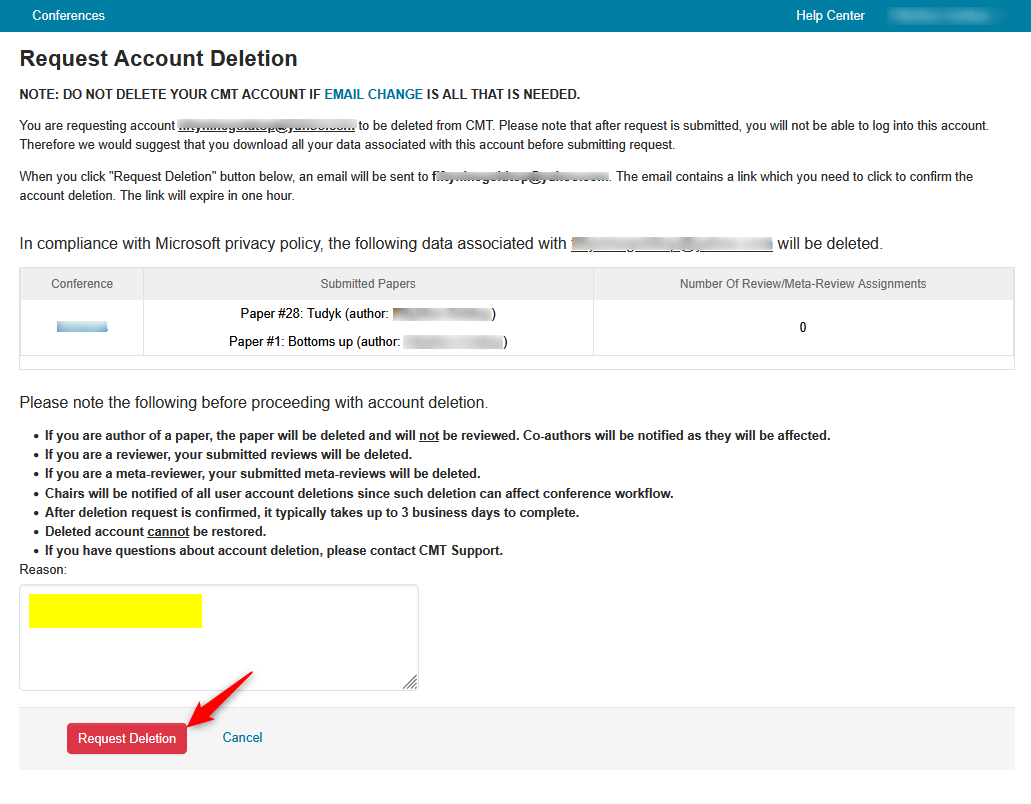Select the Submitted Papers column header
The width and height of the screenshot is (1031, 804).
[368, 283]
